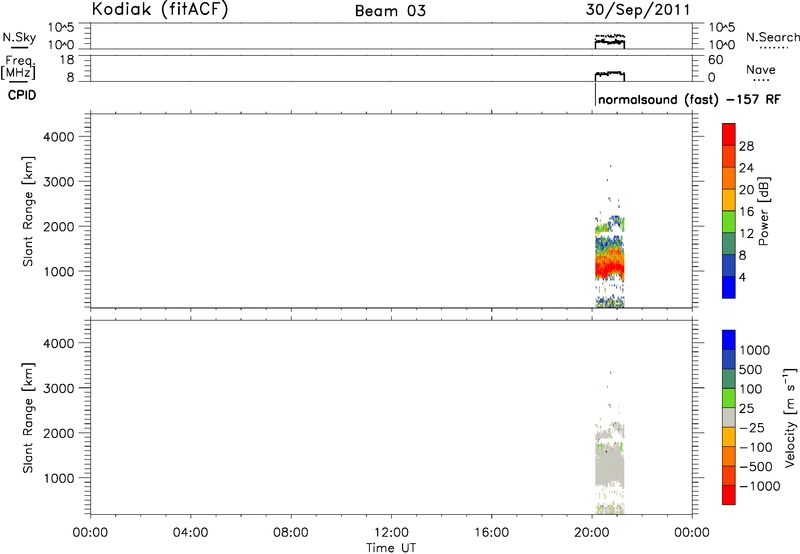Click the red high-power backscatter in the power plot
The width and height of the screenshot is (800, 554).
(x=610, y=267)
